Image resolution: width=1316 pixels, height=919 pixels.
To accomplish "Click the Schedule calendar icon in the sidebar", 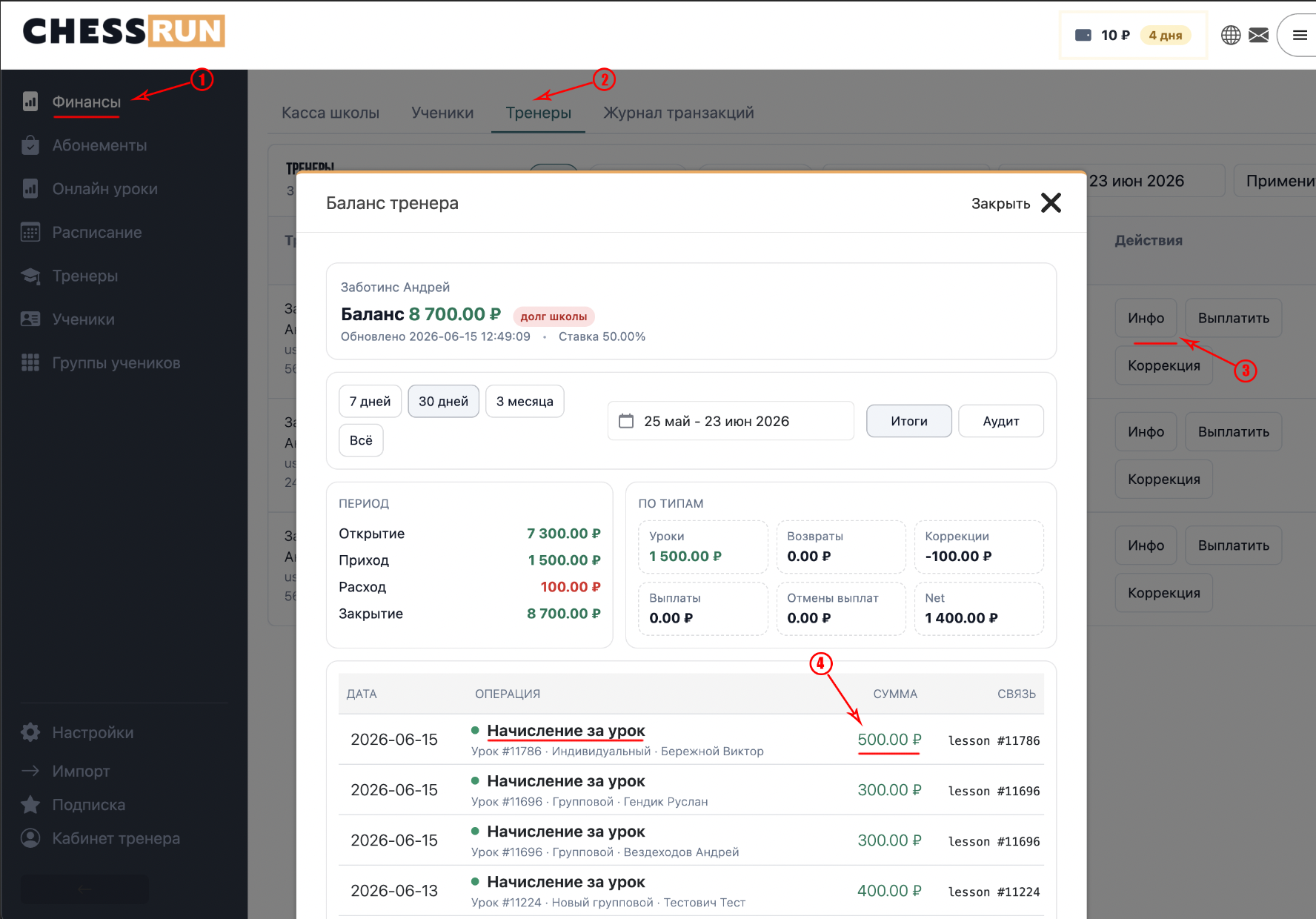I will (x=30, y=232).
